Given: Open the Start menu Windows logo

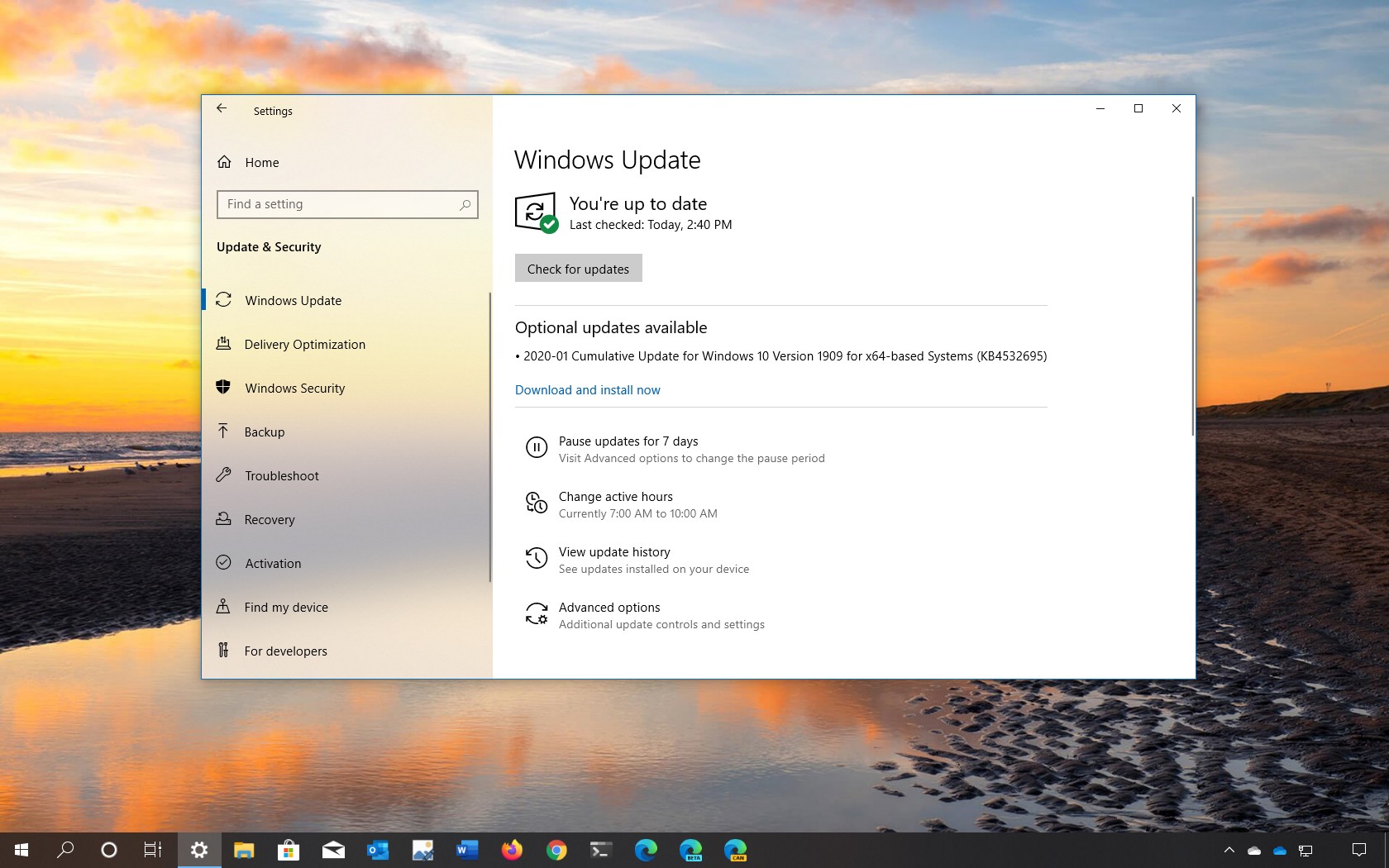Looking at the screenshot, I should coord(22,850).
